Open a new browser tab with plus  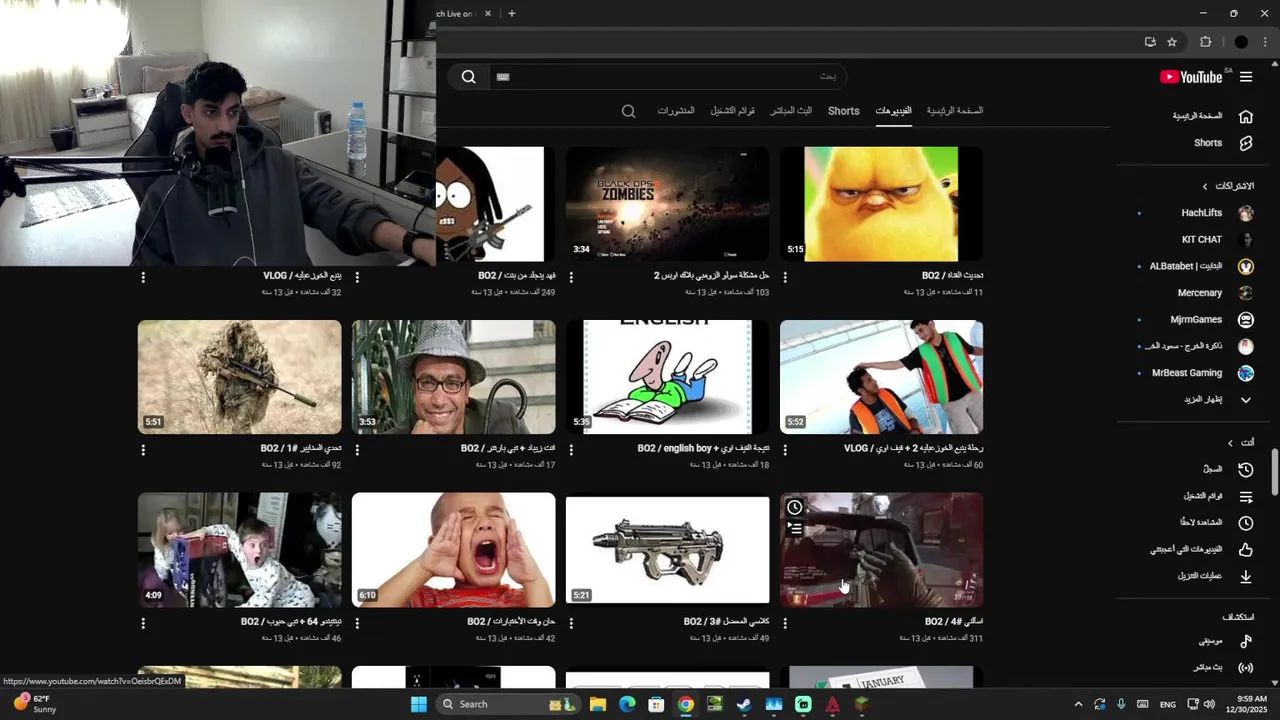pos(511,13)
